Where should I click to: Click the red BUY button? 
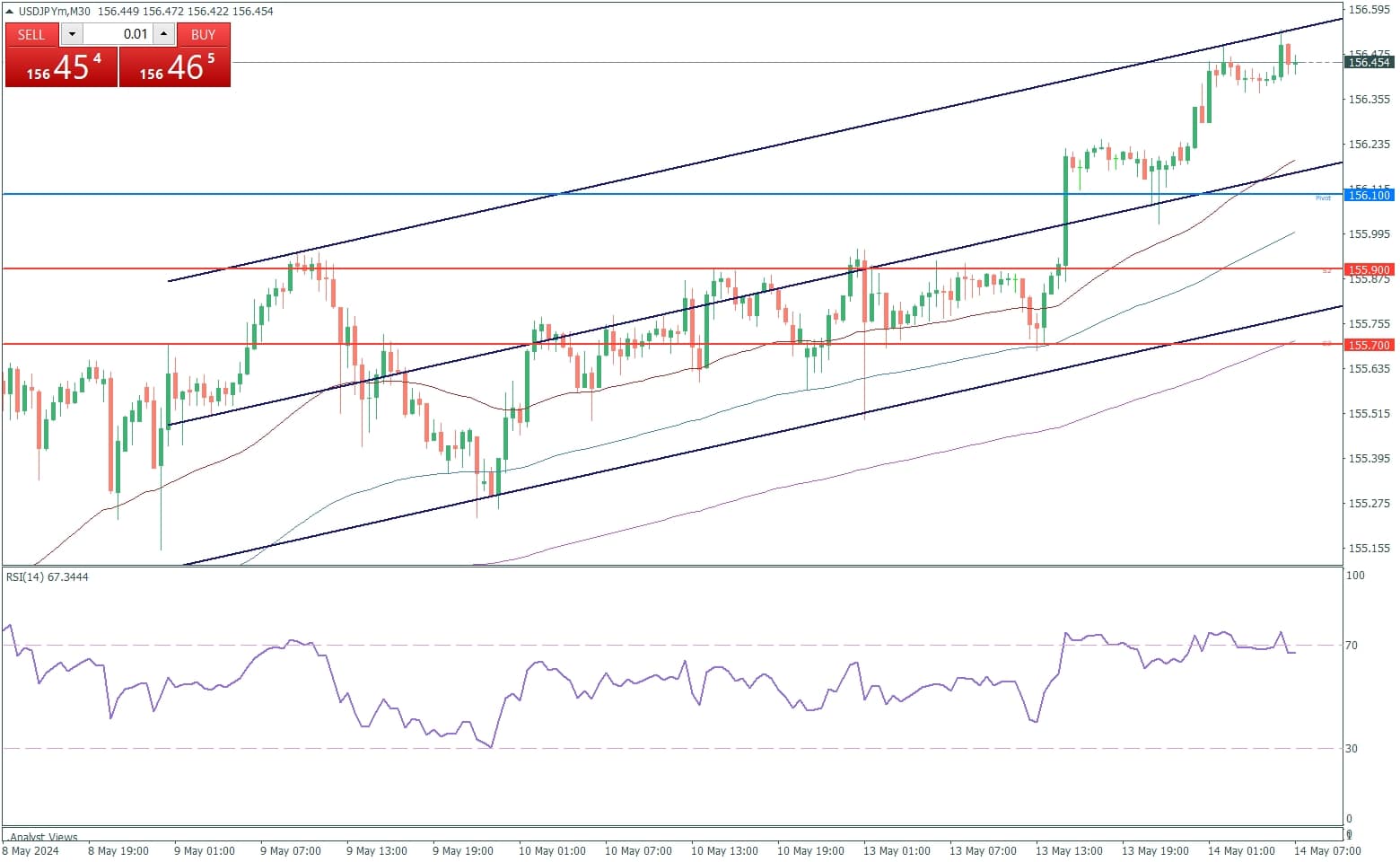pyautogui.click(x=204, y=34)
